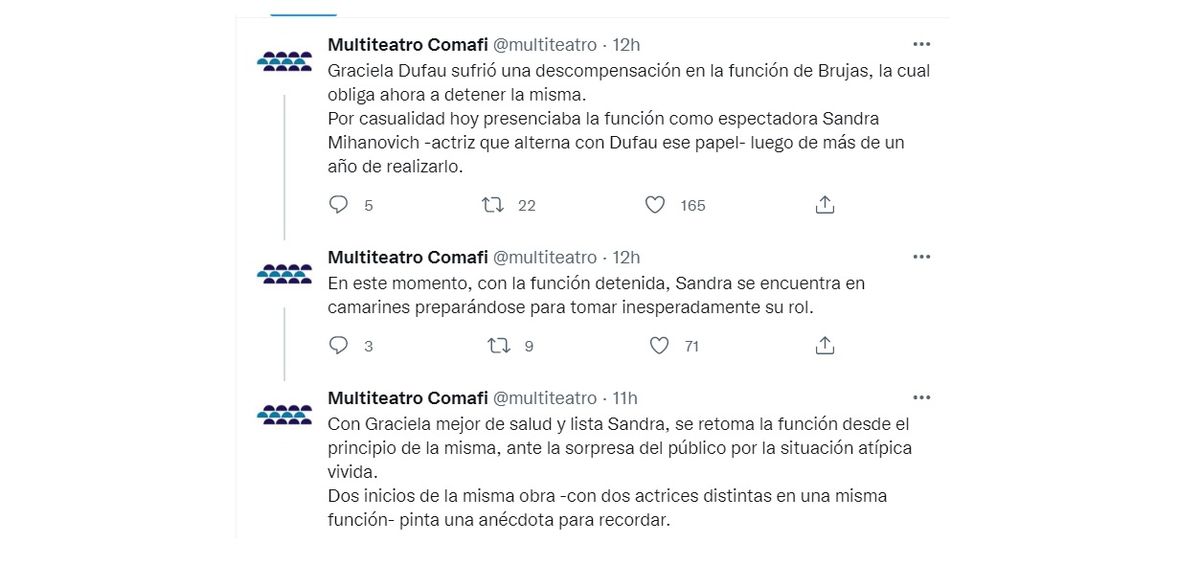Reply to the Graciela Dufau descompensación tweet
This screenshot has width=1200, height=588.
click(x=339, y=205)
